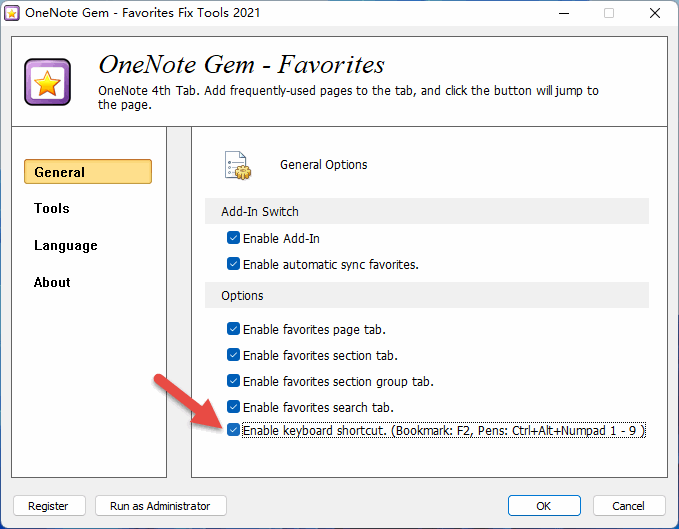
Task: Open the About tab
Action: (52, 282)
